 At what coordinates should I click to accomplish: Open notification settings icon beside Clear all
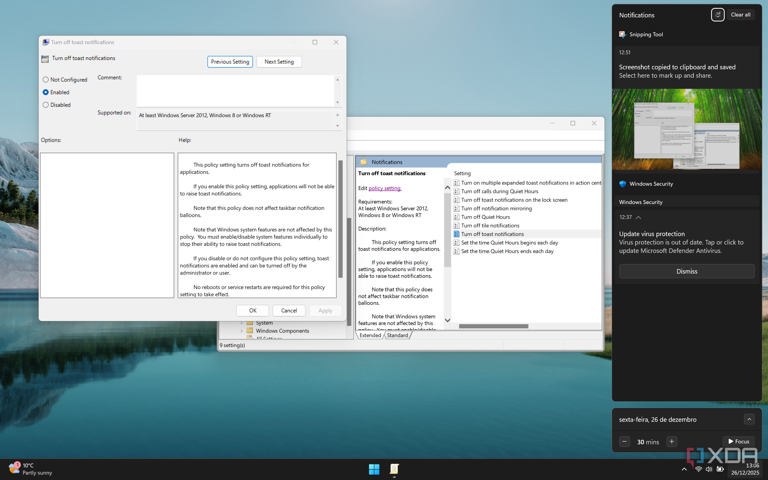(x=718, y=15)
